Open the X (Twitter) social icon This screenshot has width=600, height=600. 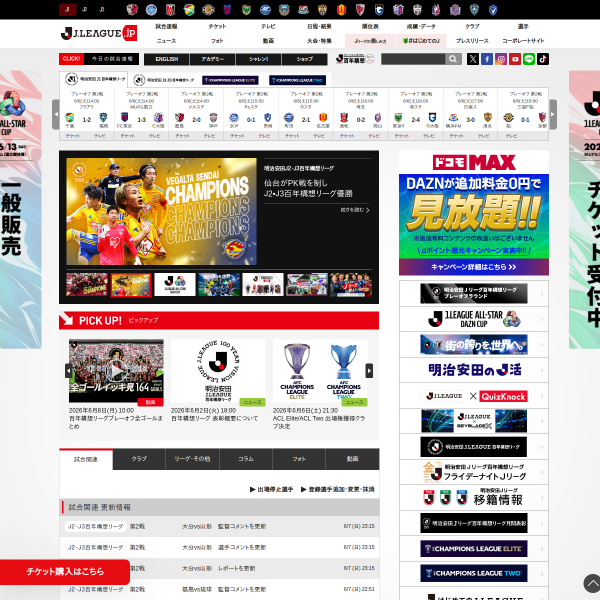coord(473,59)
